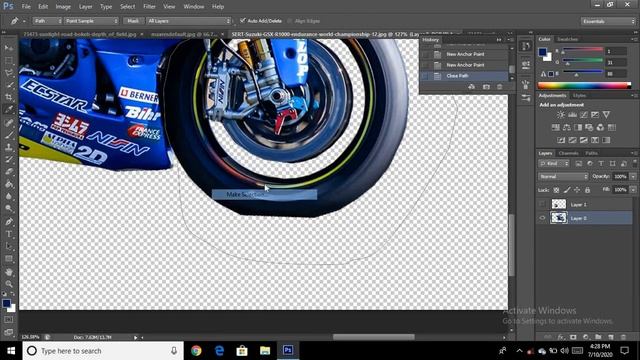The width and height of the screenshot is (640, 360).
Task: Open the Opacity value dropdown arrow
Action: click(633, 176)
